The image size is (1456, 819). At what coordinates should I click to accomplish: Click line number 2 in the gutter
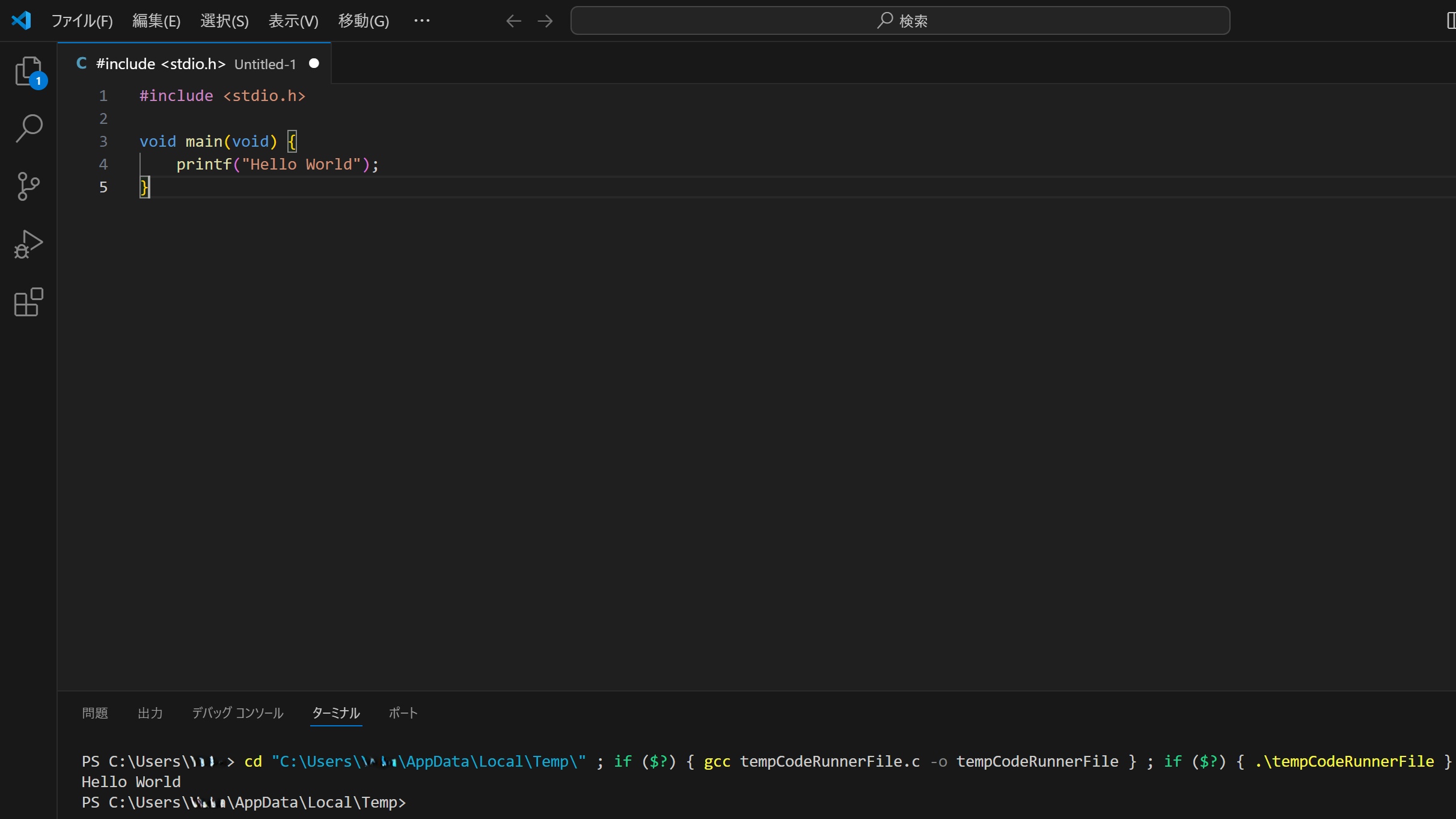tap(103, 118)
